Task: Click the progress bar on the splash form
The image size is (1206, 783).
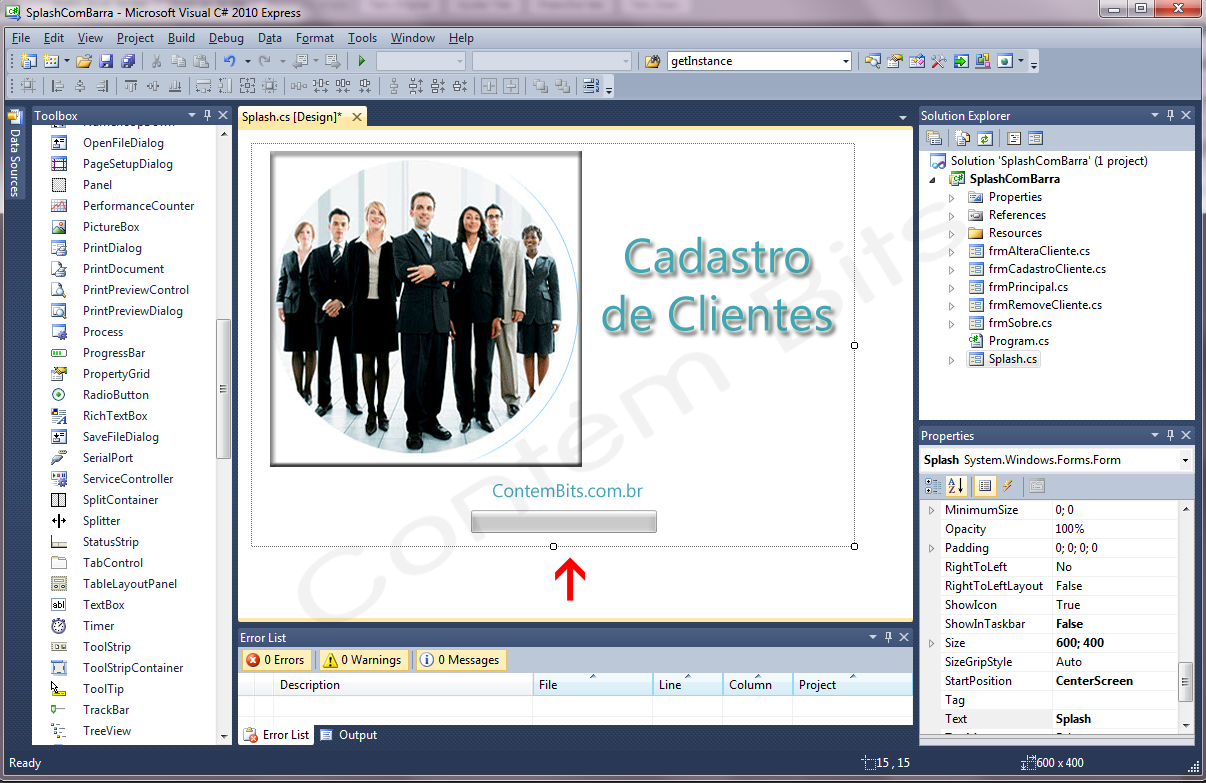Action: click(x=563, y=521)
